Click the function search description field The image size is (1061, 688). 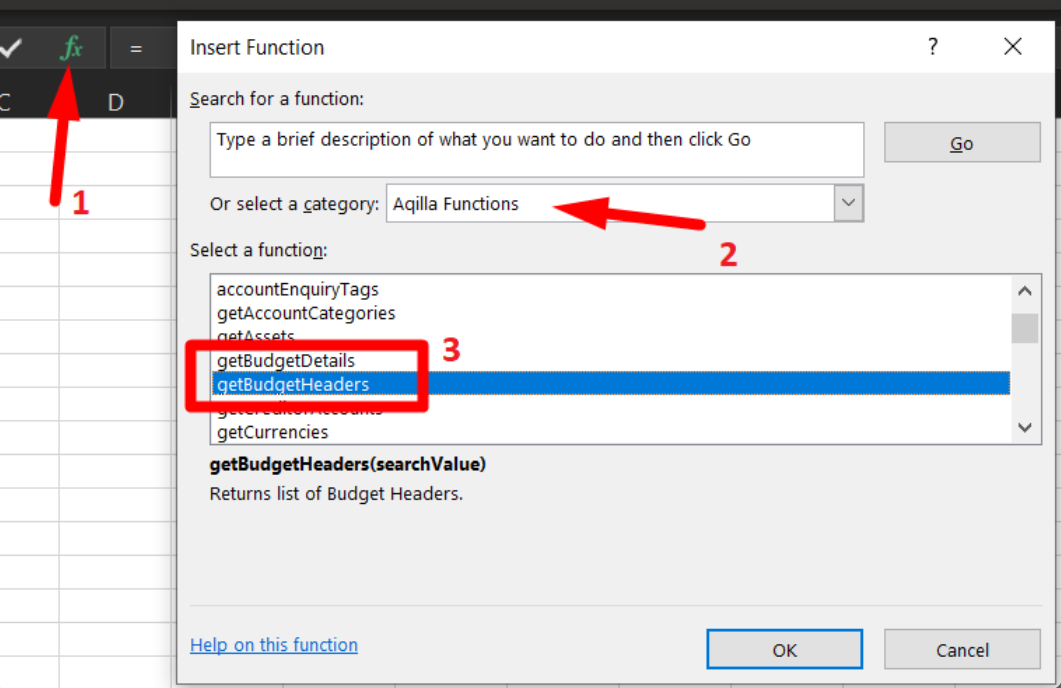[537, 149]
